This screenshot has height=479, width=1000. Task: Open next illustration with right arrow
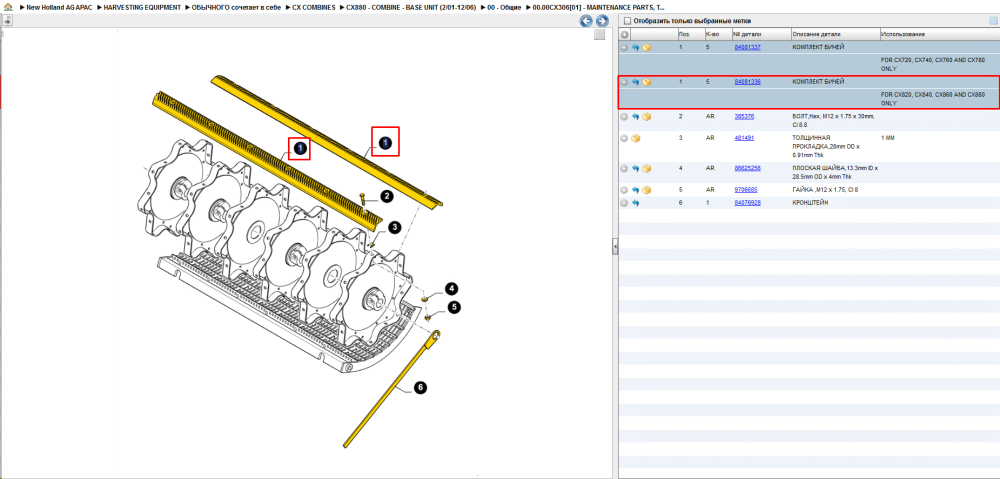click(600, 21)
